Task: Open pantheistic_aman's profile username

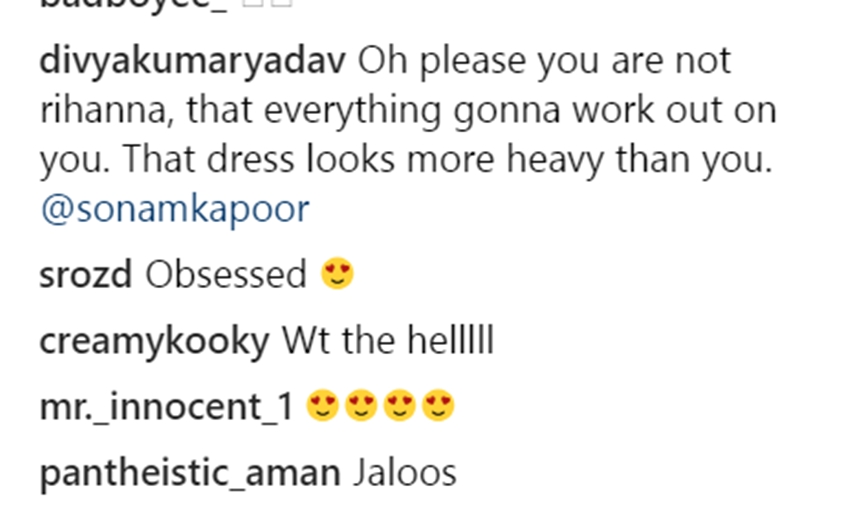Action: tap(190, 473)
